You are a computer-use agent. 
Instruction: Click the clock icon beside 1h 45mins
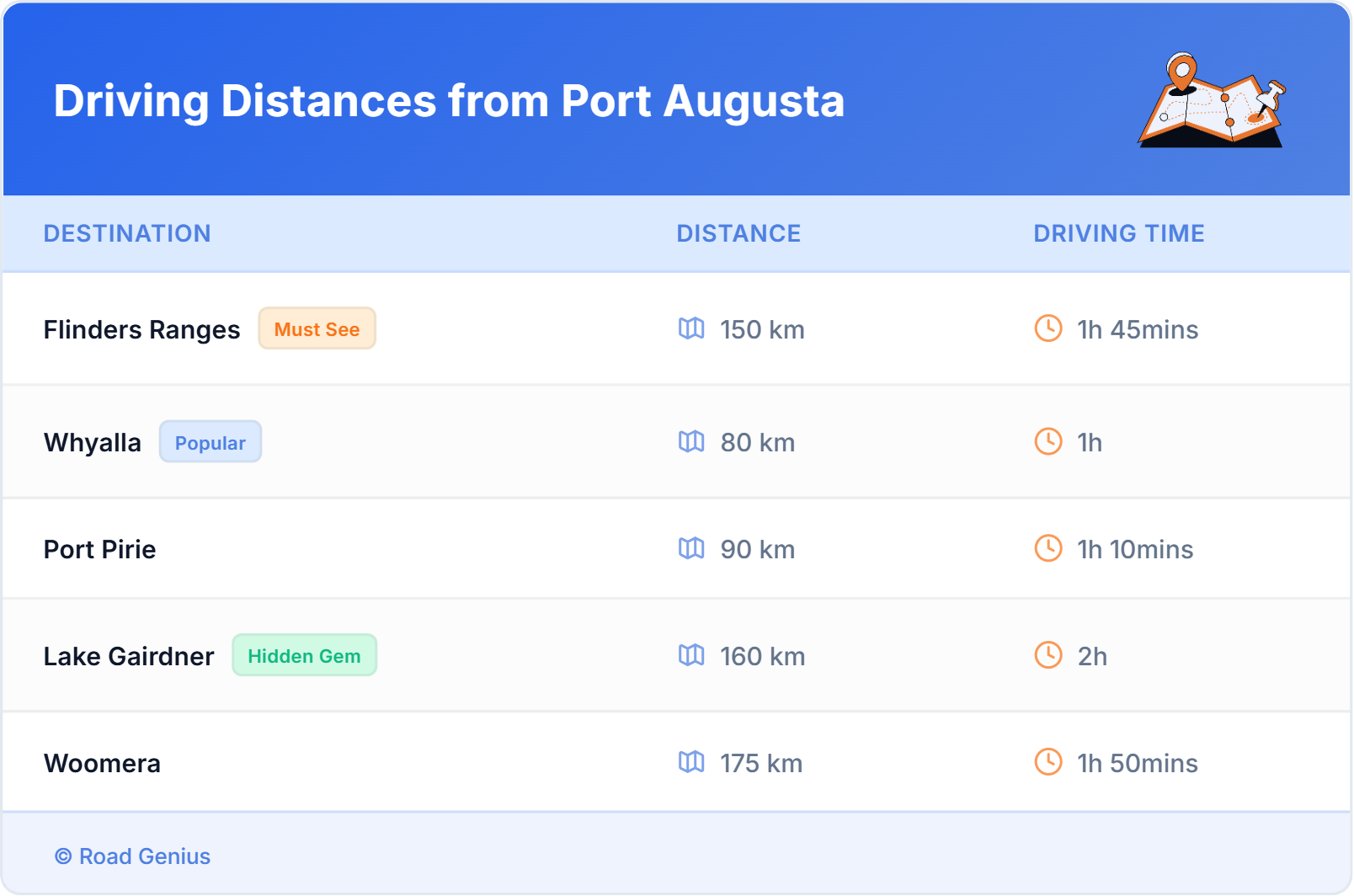point(1047,329)
